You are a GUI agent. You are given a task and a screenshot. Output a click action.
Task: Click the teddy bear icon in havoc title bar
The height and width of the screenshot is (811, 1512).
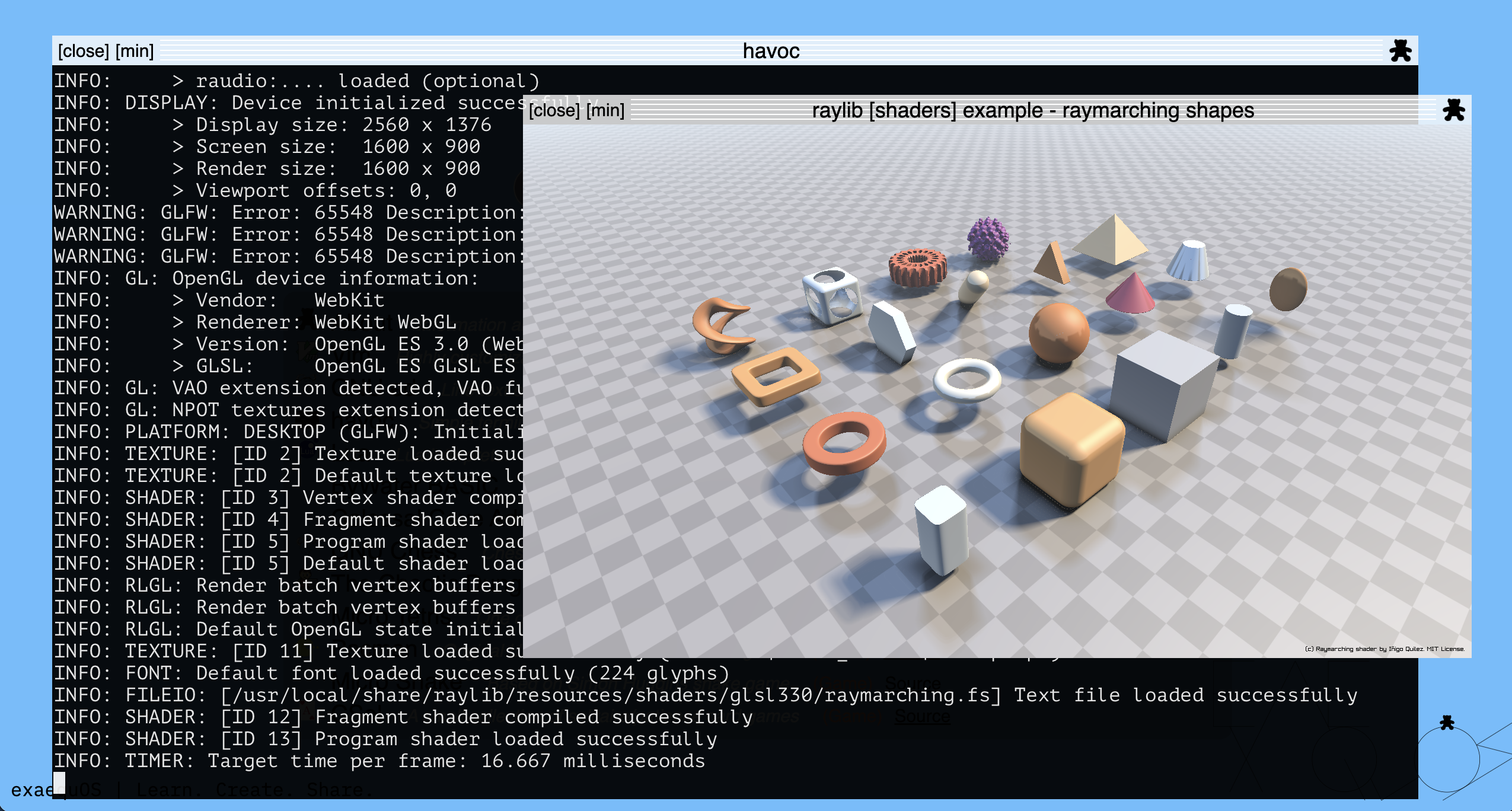[x=1401, y=51]
